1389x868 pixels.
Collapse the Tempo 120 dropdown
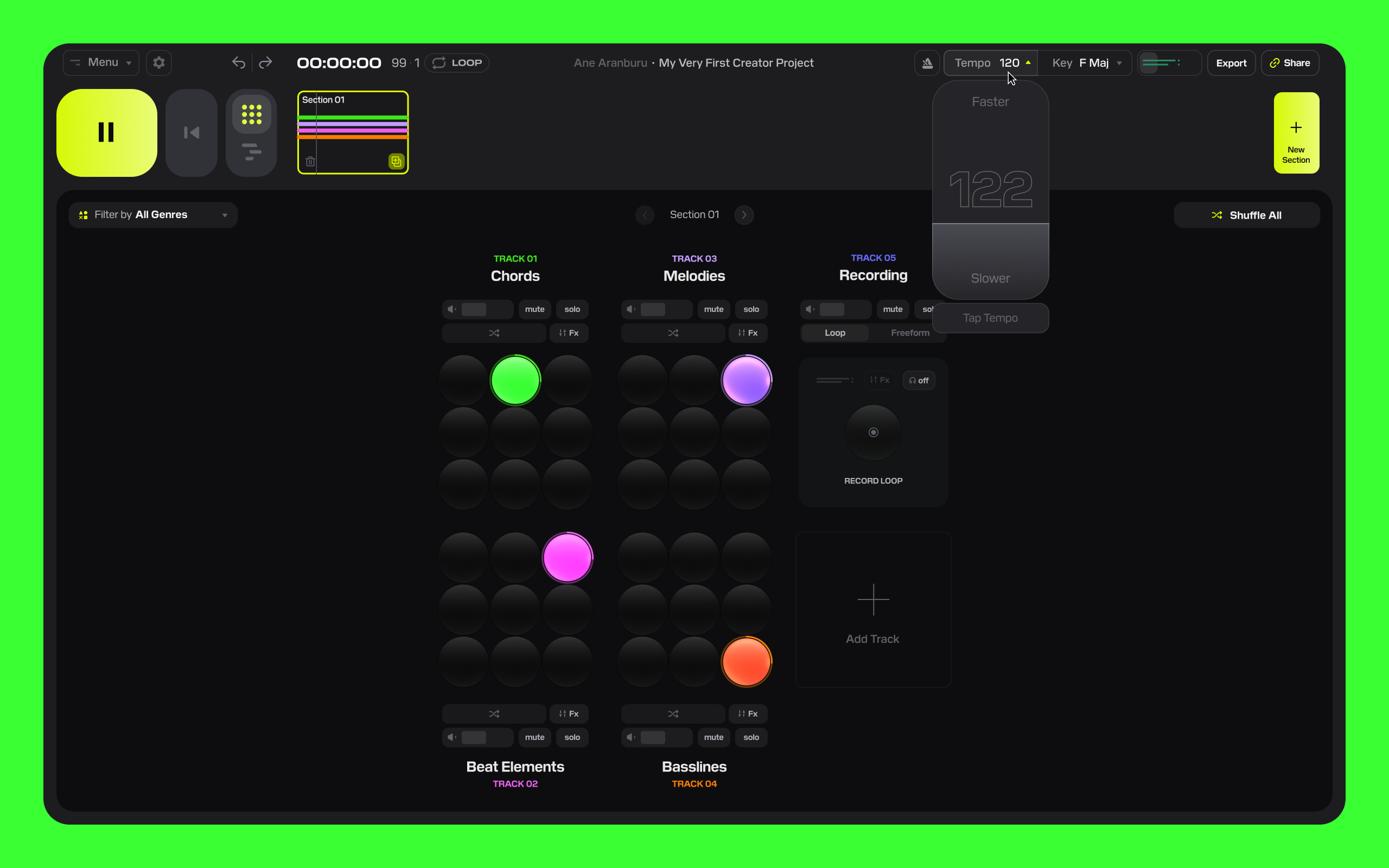(x=991, y=63)
